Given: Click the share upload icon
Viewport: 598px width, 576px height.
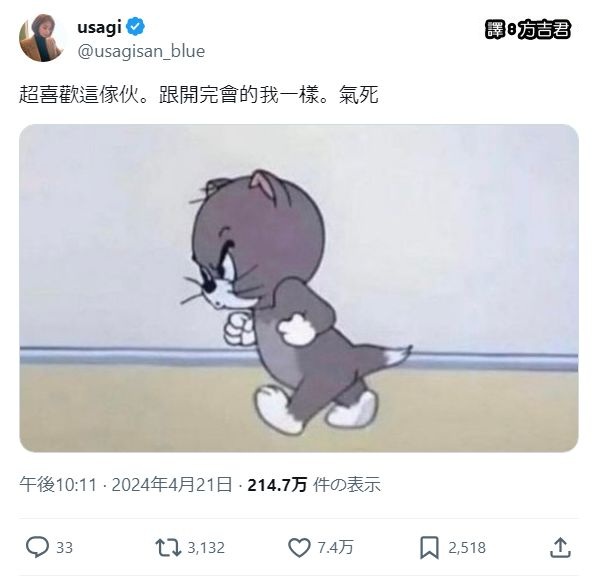Looking at the screenshot, I should point(560,547).
